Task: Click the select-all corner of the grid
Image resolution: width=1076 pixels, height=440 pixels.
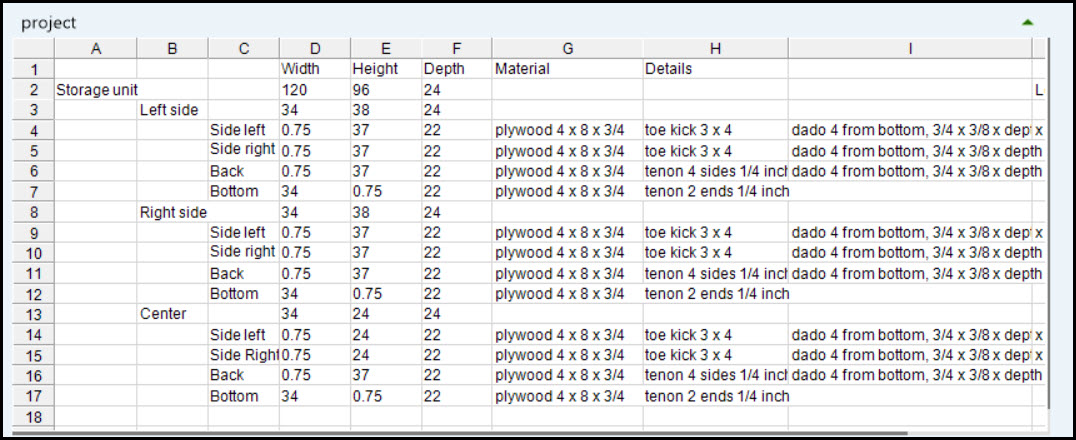Action: tap(32, 48)
